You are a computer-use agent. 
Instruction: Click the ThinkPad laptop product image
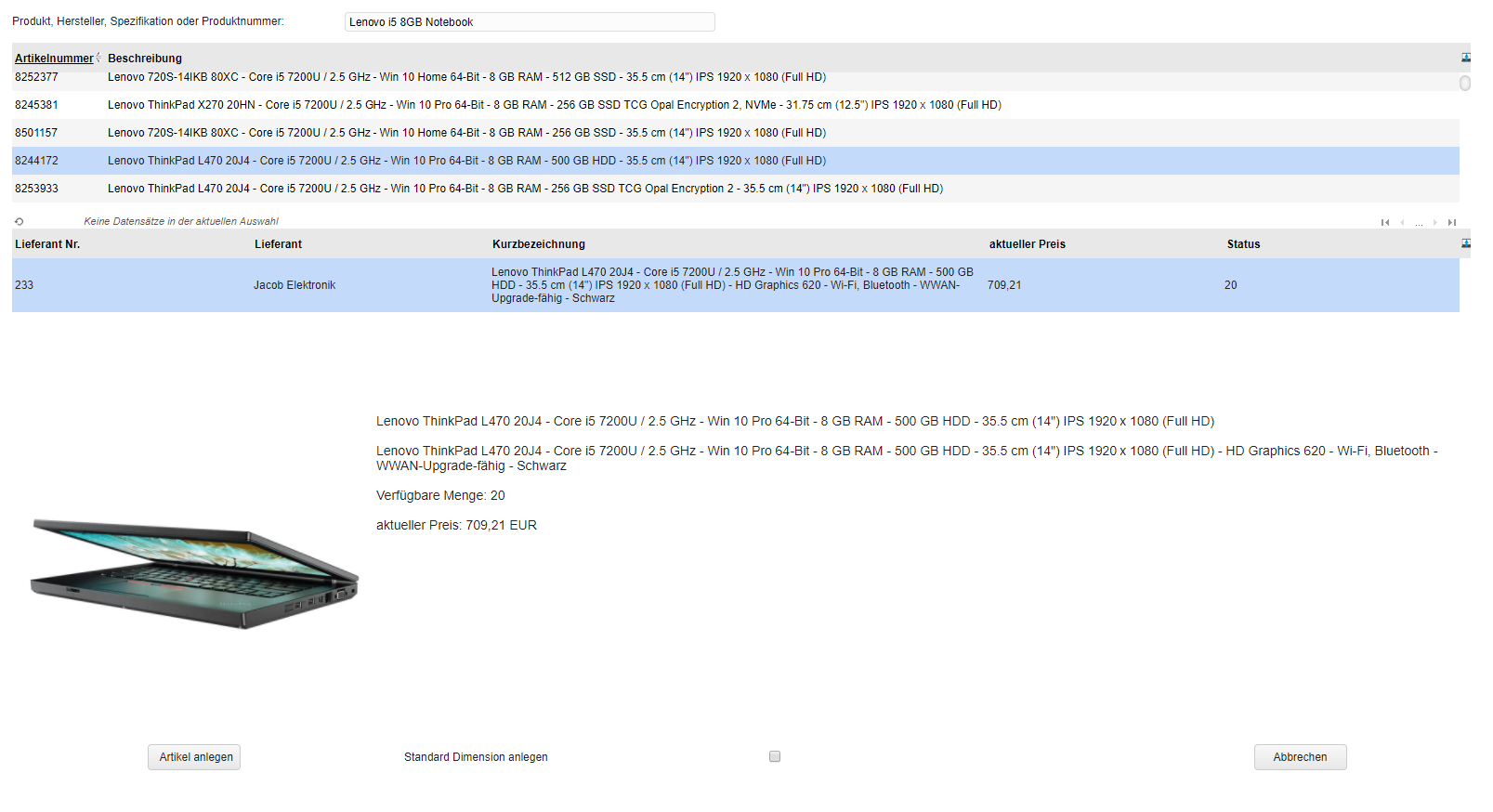(x=195, y=574)
